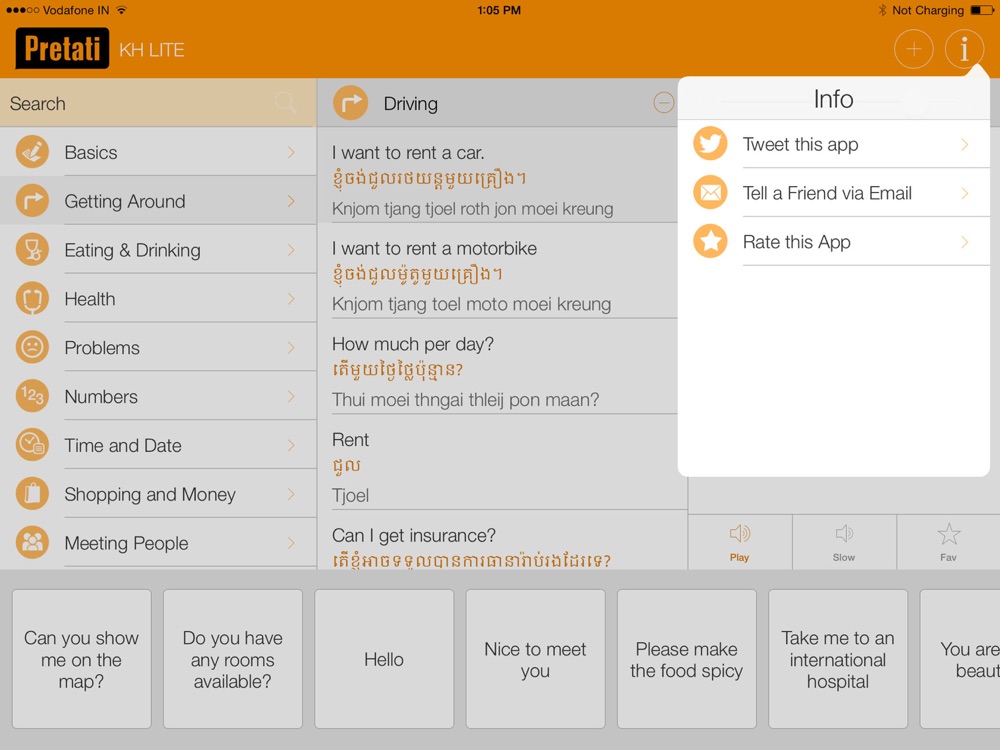
Task: Tap the Problems sad face icon
Action: coord(32,348)
